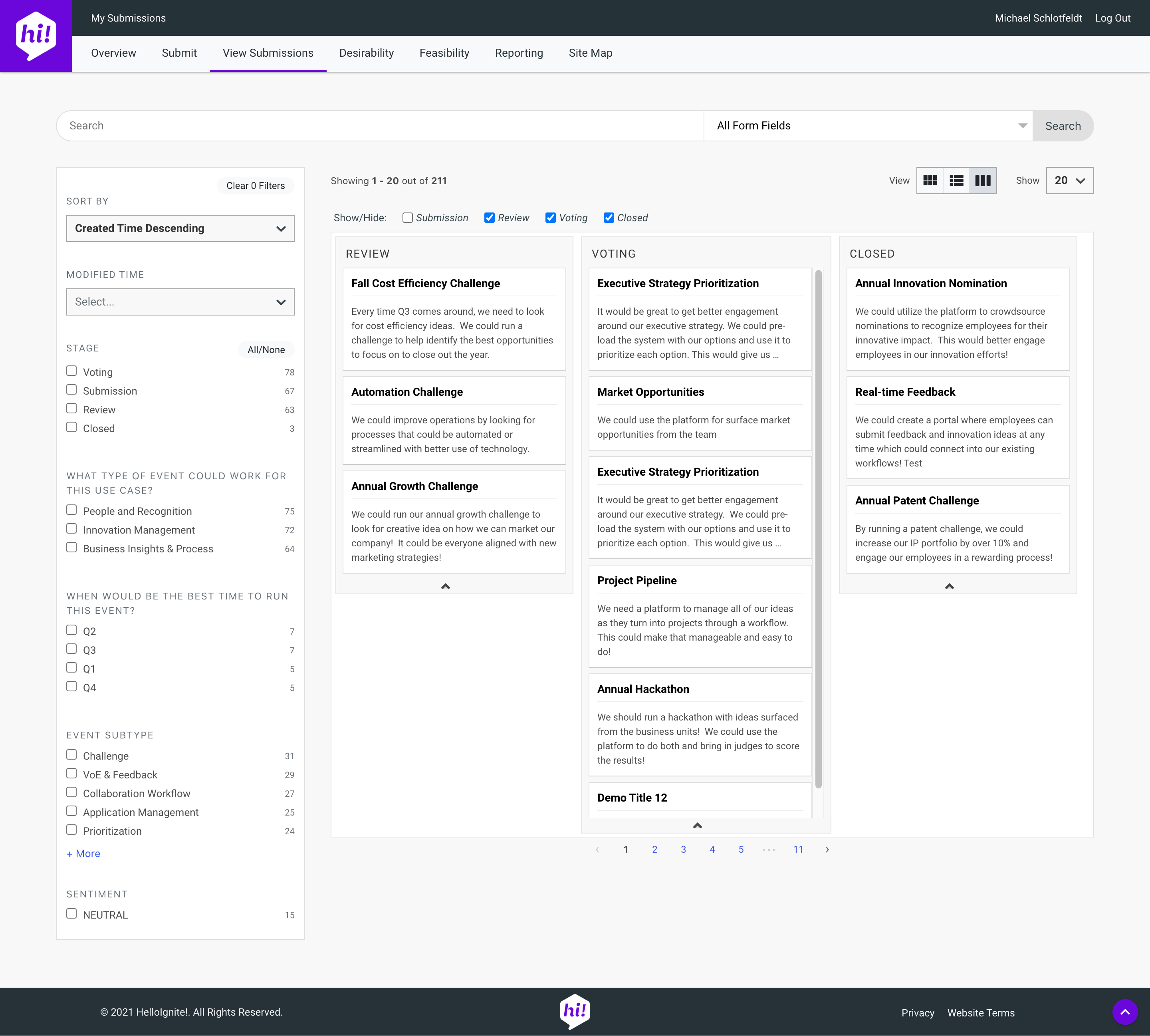Collapse the Closed column chevron
Screen dimensions: 1150x1036
(949, 586)
